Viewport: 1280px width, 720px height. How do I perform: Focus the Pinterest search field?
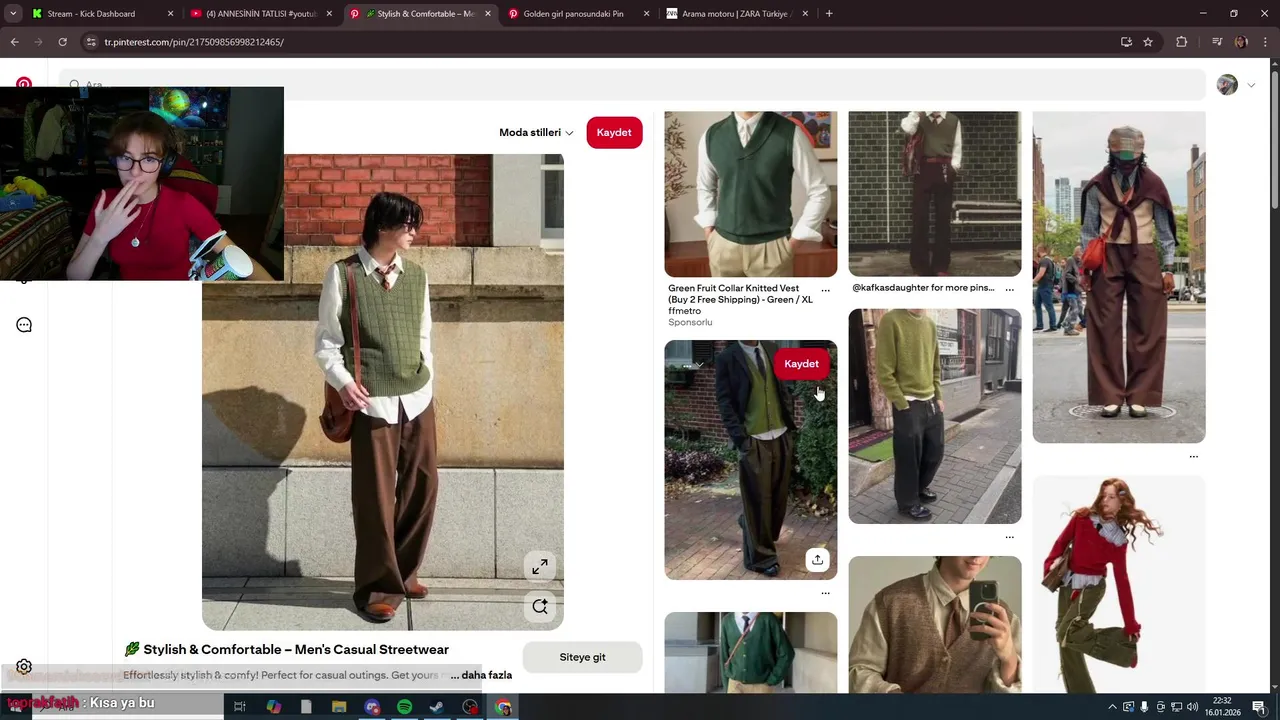point(632,85)
